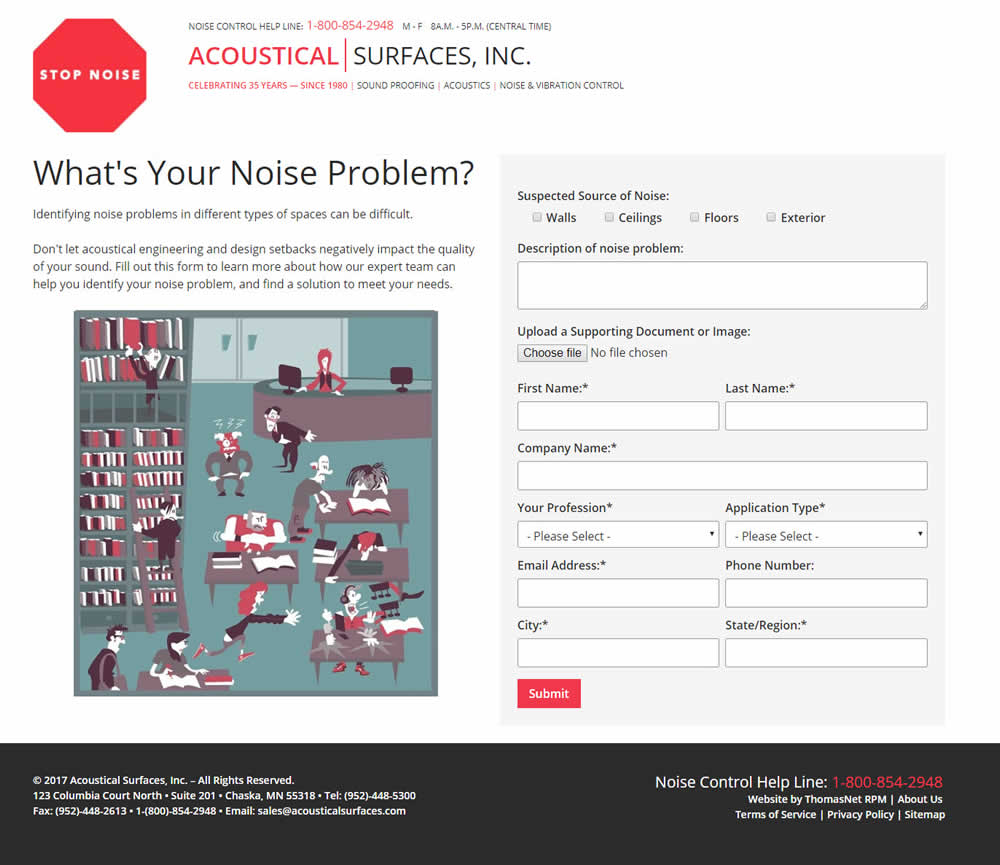
Task: Go to Terms of Service page
Action: coord(775,814)
